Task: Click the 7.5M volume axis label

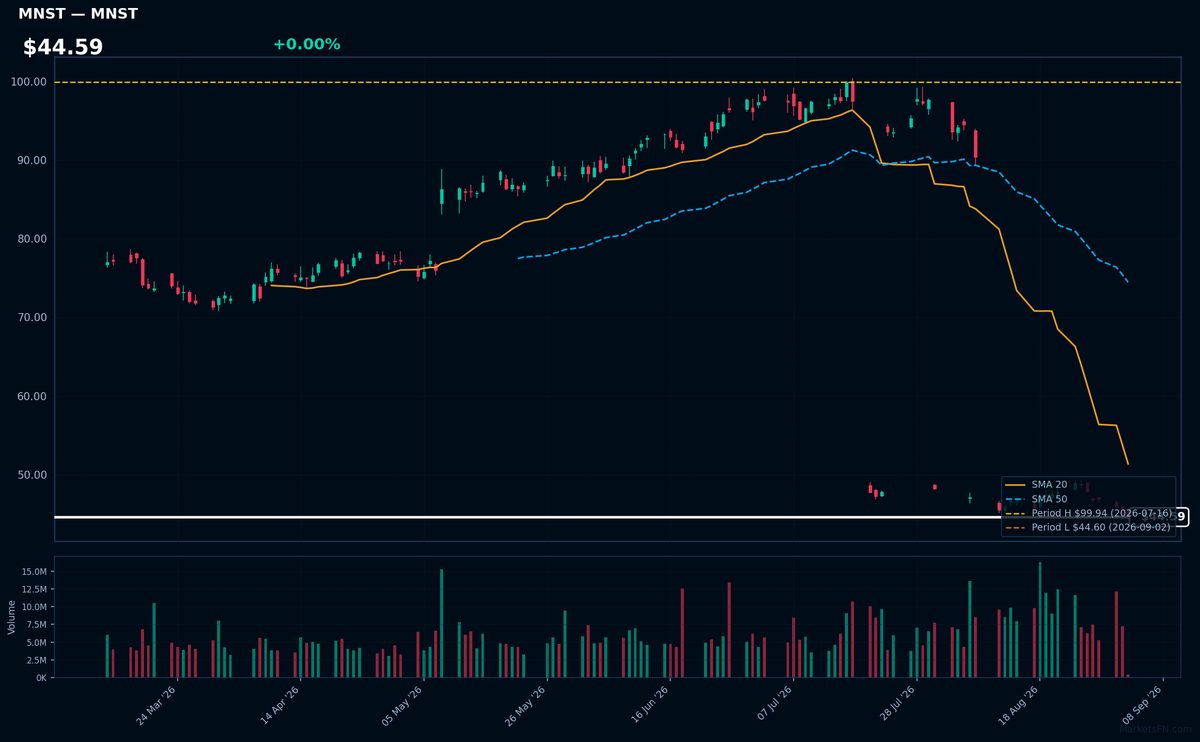Action: [36, 625]
